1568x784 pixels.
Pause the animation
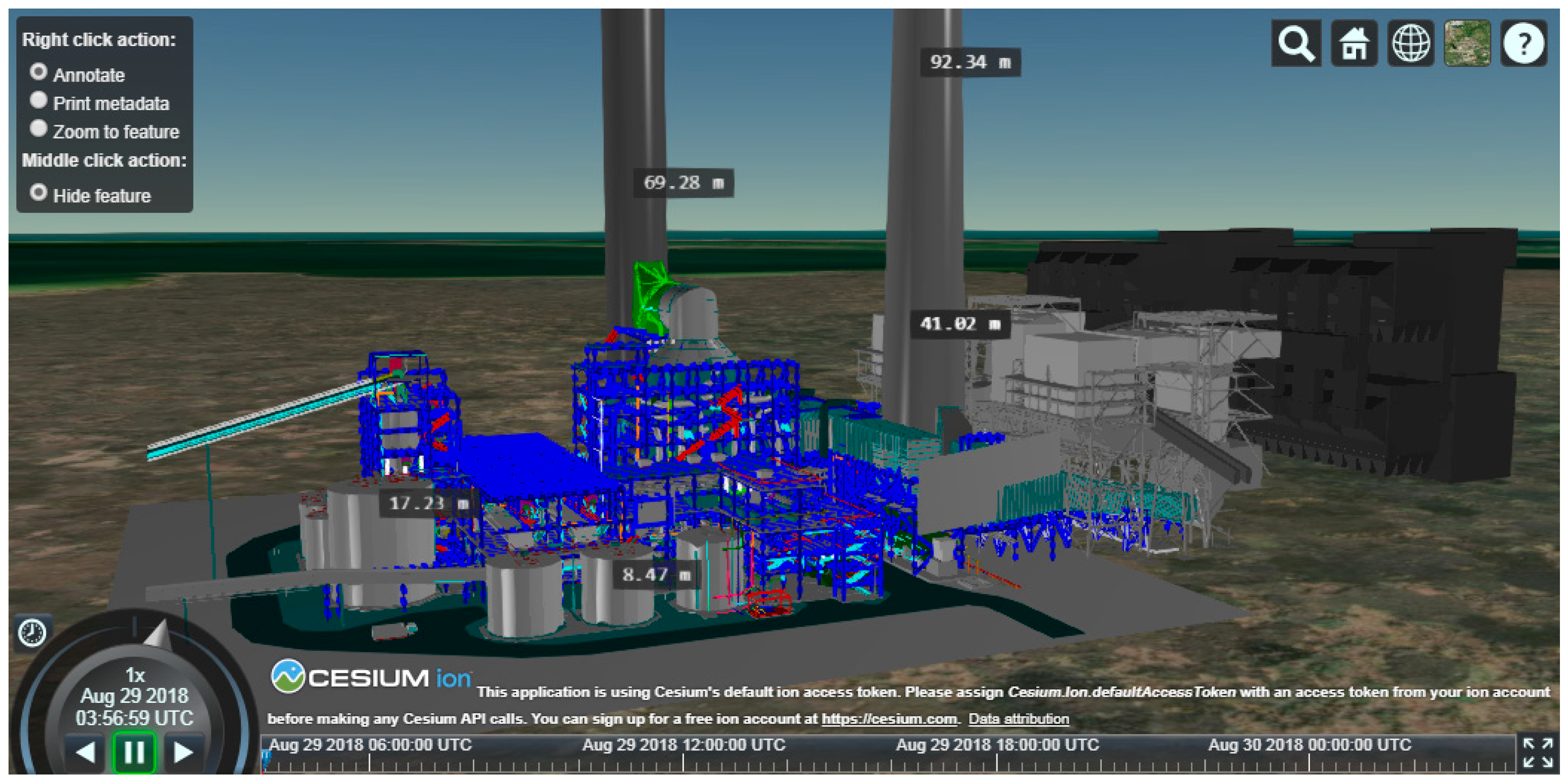tap(134, 753)
